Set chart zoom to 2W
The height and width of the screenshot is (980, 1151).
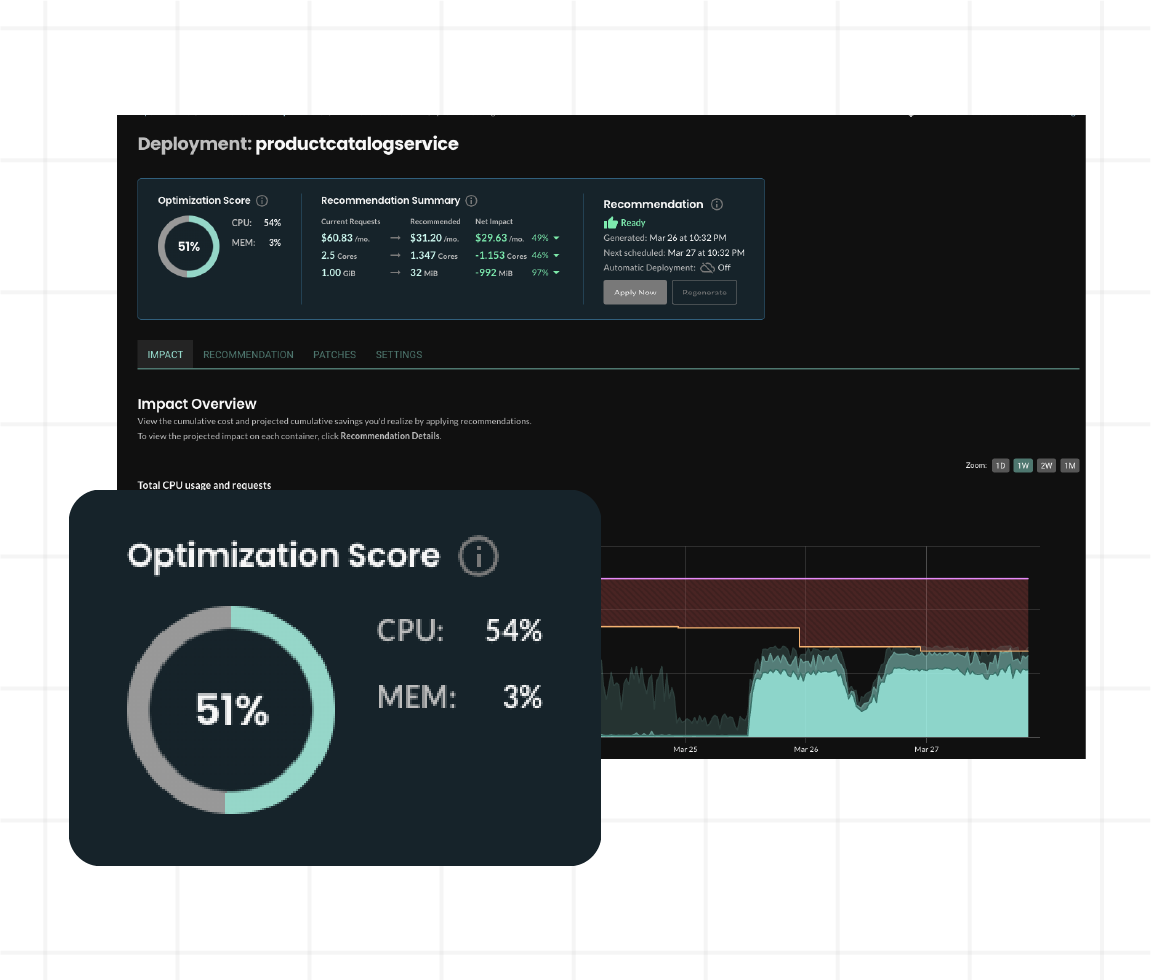(1047, 465)
